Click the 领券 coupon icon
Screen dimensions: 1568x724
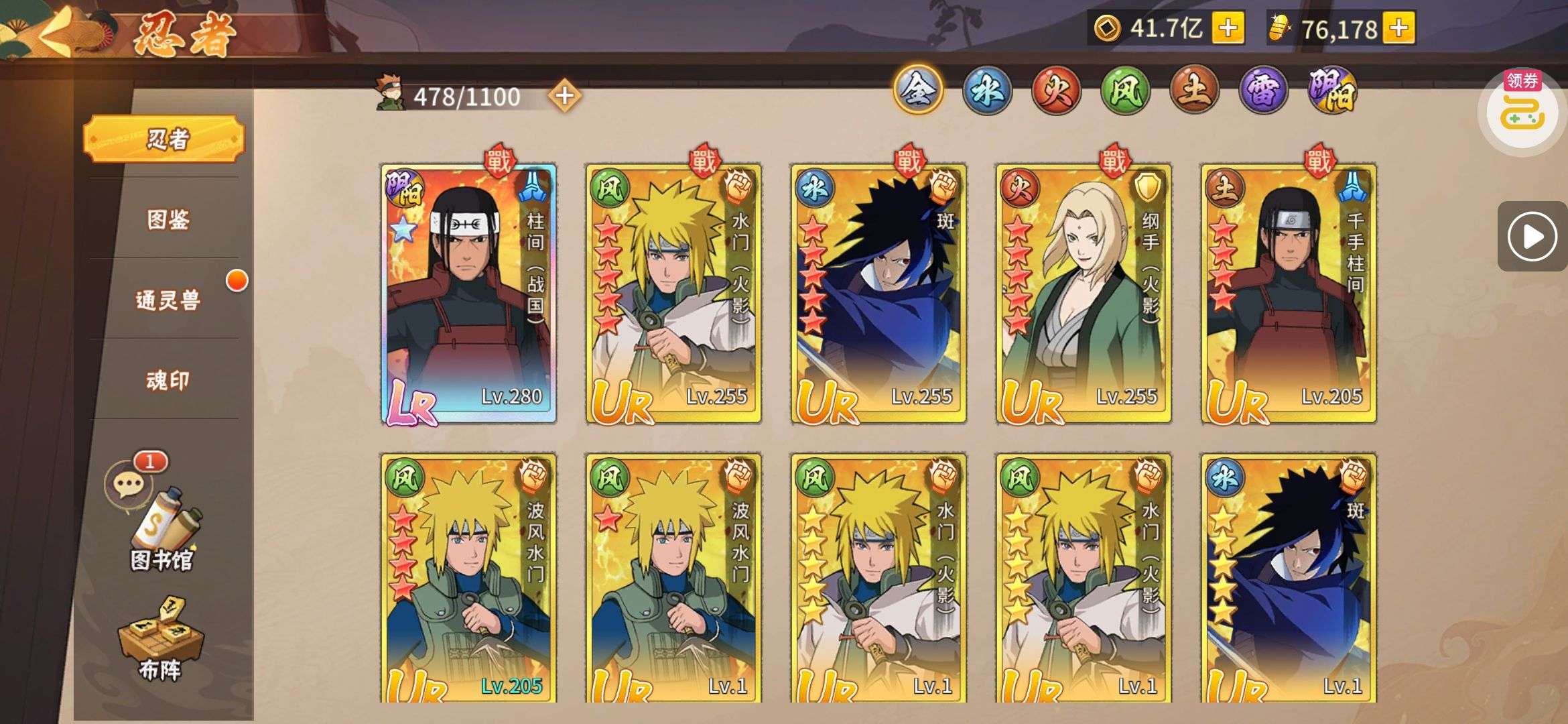1522,107
